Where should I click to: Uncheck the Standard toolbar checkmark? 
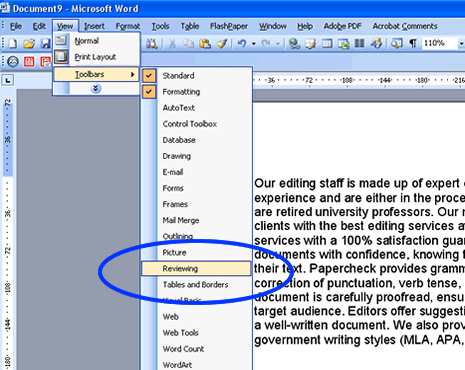click(149, 76)
